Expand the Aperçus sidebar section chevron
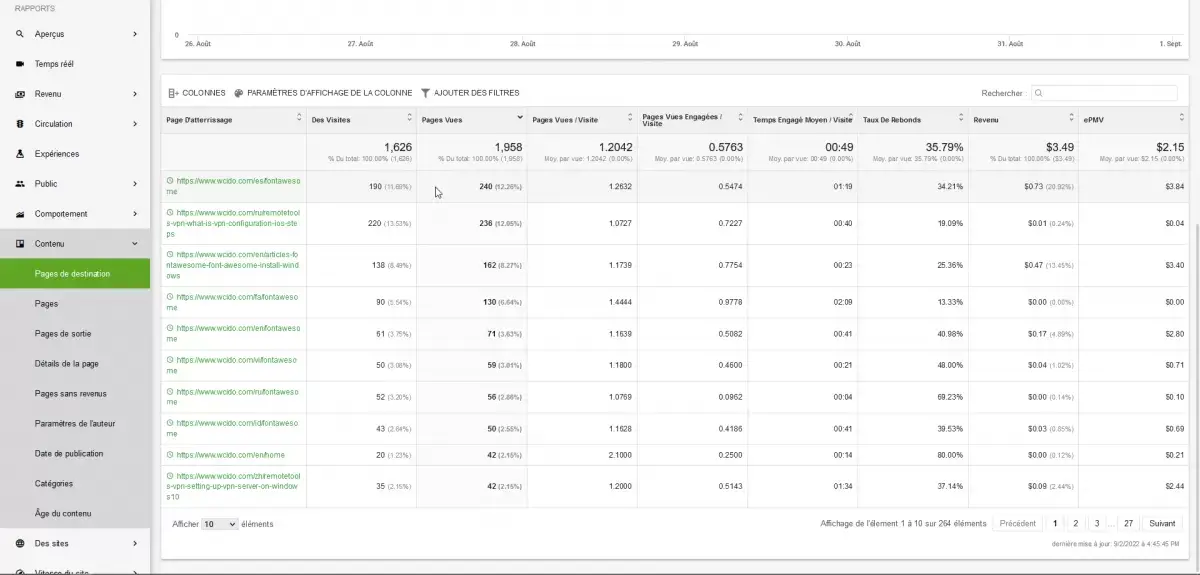This screenshot has height=575, width=1200. [135, 34]
